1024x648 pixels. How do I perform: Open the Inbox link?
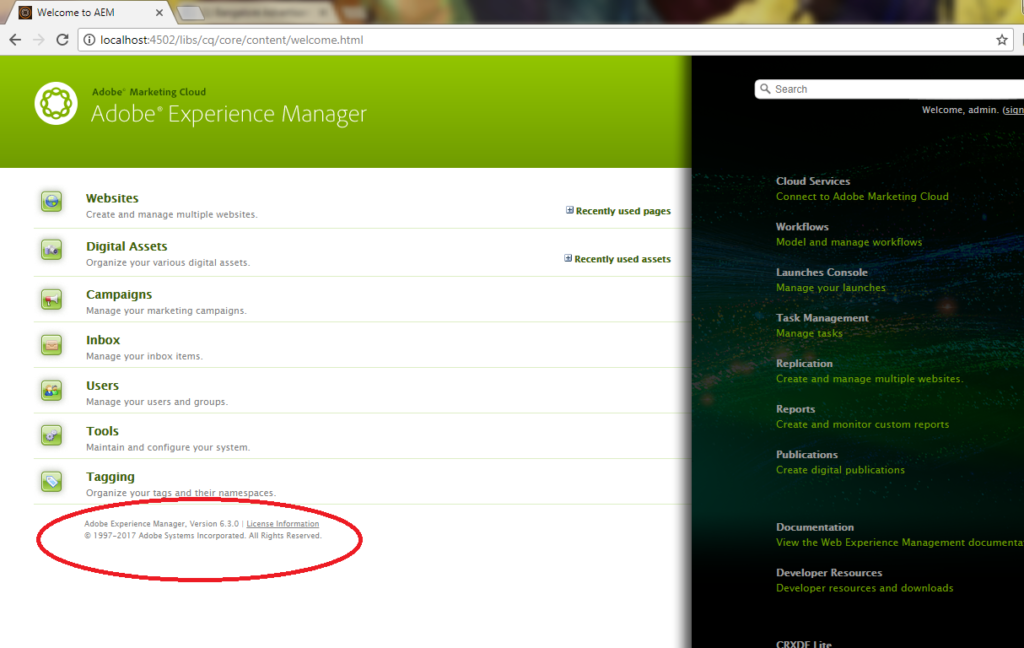coord(103,340)
